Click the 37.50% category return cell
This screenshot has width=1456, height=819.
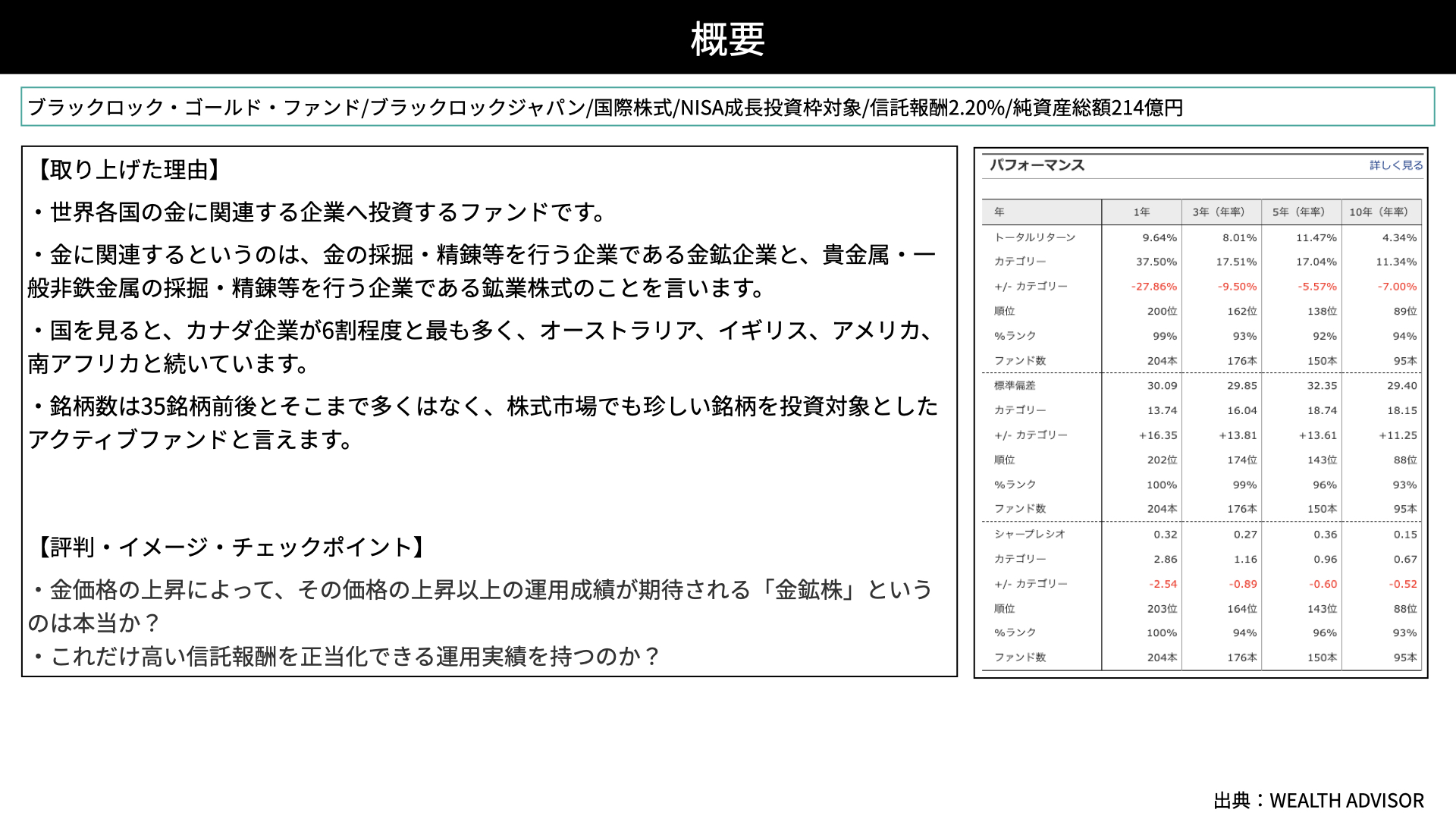point(1156,262)
